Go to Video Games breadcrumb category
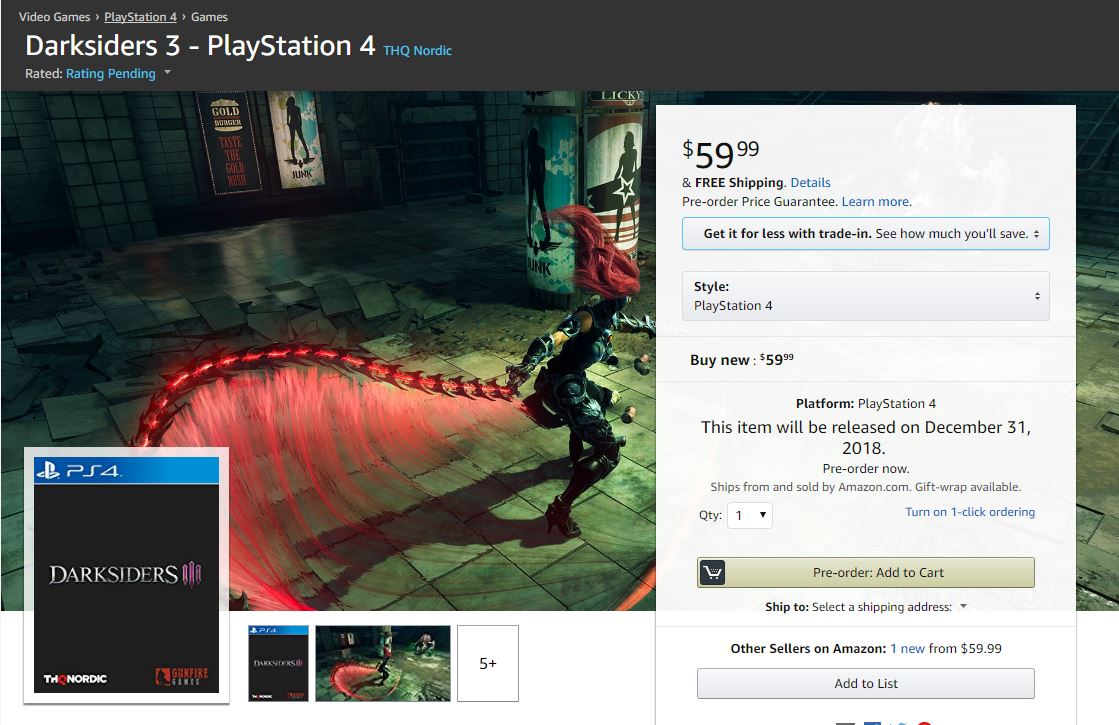The width and height of the screenshot is (1119, 725). tap(56, 17)
